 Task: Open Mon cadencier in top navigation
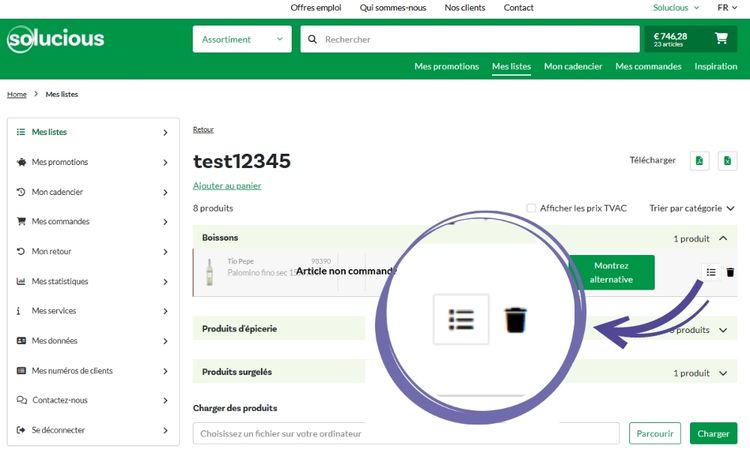pos(573,67)
